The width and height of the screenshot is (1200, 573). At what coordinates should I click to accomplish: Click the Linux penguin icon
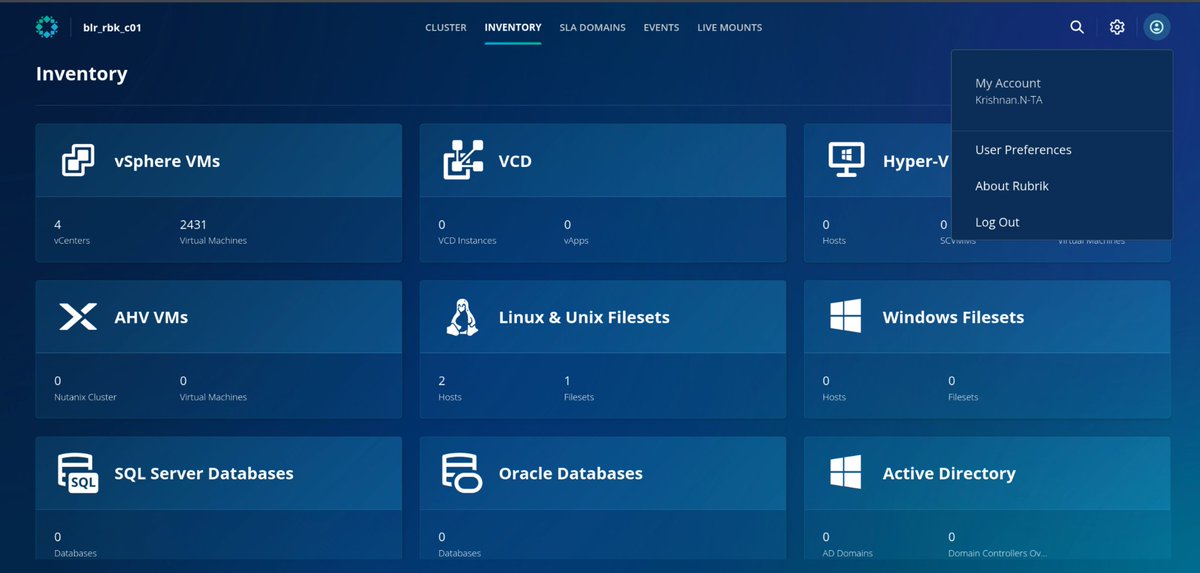click(462, 317)
